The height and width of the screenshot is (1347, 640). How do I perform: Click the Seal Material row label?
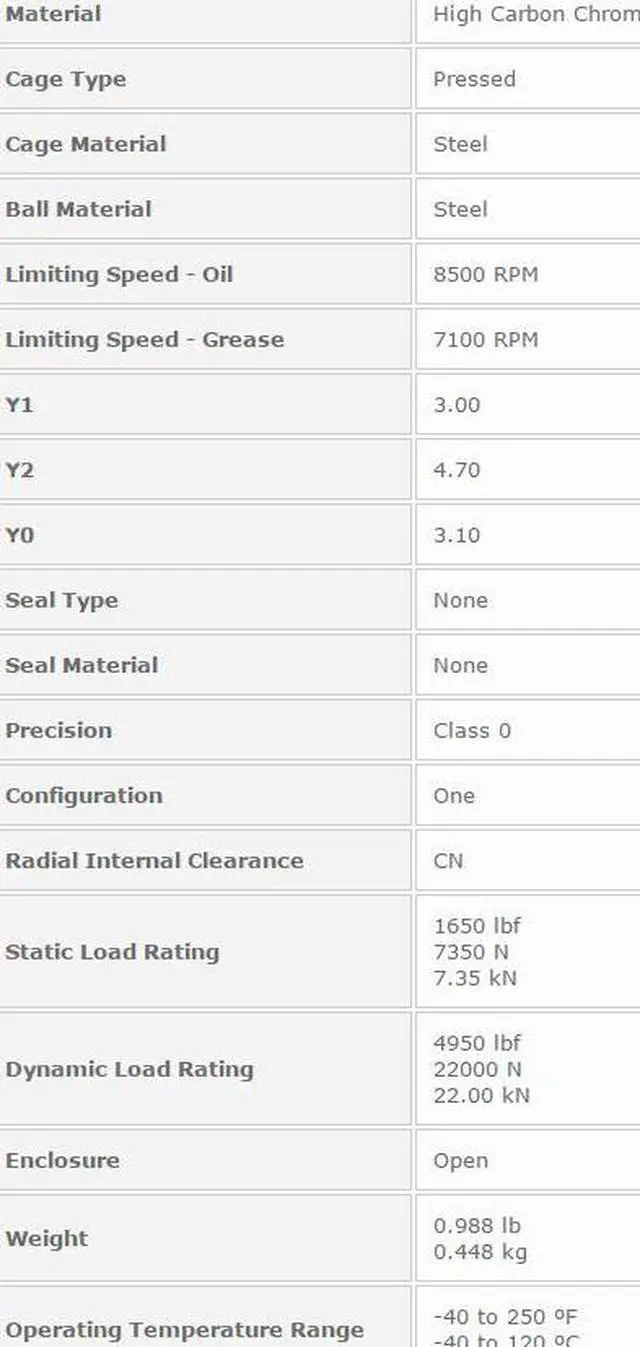point(82,666)
